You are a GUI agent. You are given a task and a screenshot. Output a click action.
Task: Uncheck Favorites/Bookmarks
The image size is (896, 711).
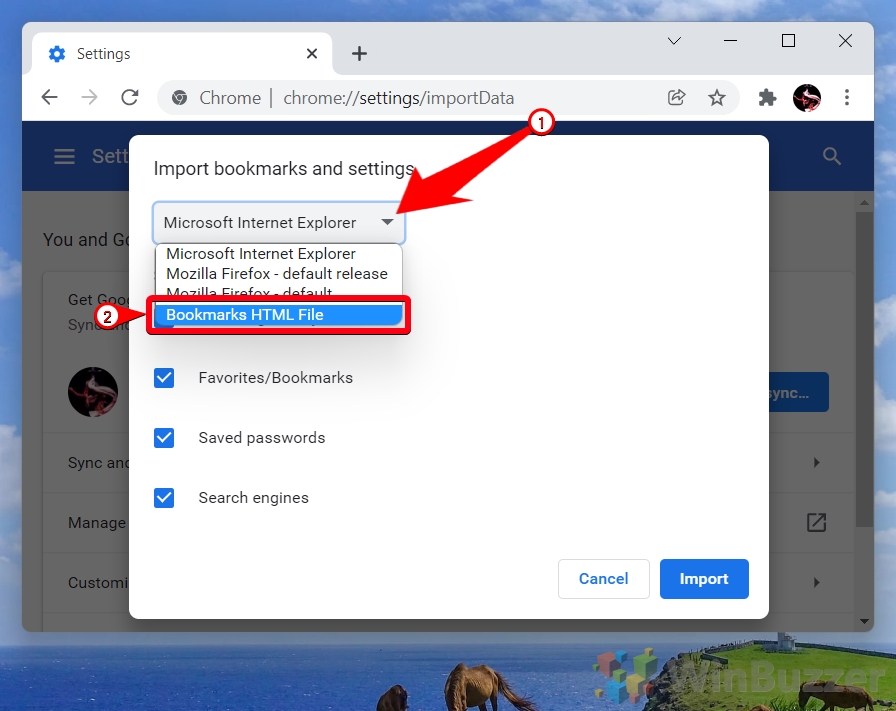click(163, 378)
